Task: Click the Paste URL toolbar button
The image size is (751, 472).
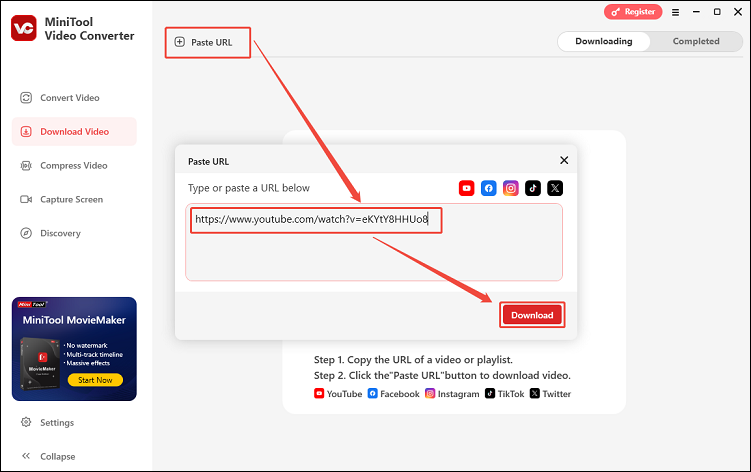Action: tap(204, 42)
